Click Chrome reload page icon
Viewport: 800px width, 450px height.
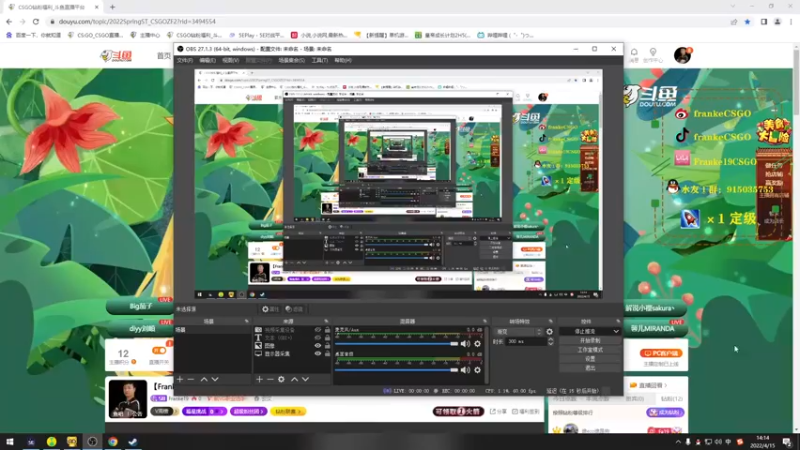[x=36, y=21]
